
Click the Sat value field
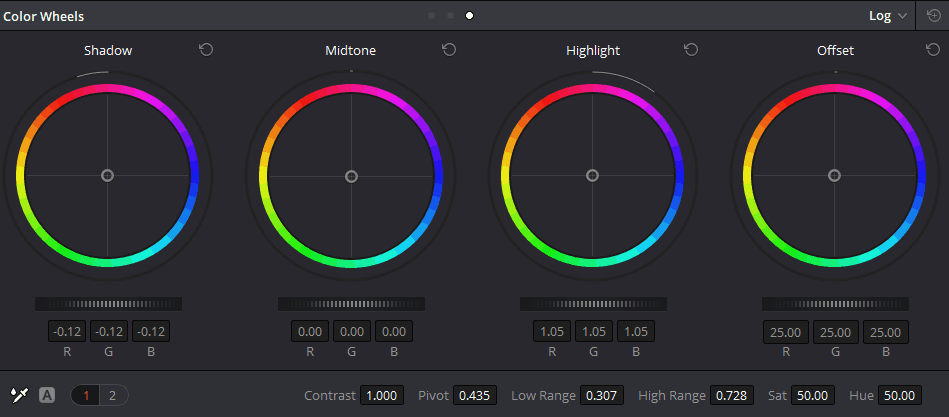[x=813, y=396]
